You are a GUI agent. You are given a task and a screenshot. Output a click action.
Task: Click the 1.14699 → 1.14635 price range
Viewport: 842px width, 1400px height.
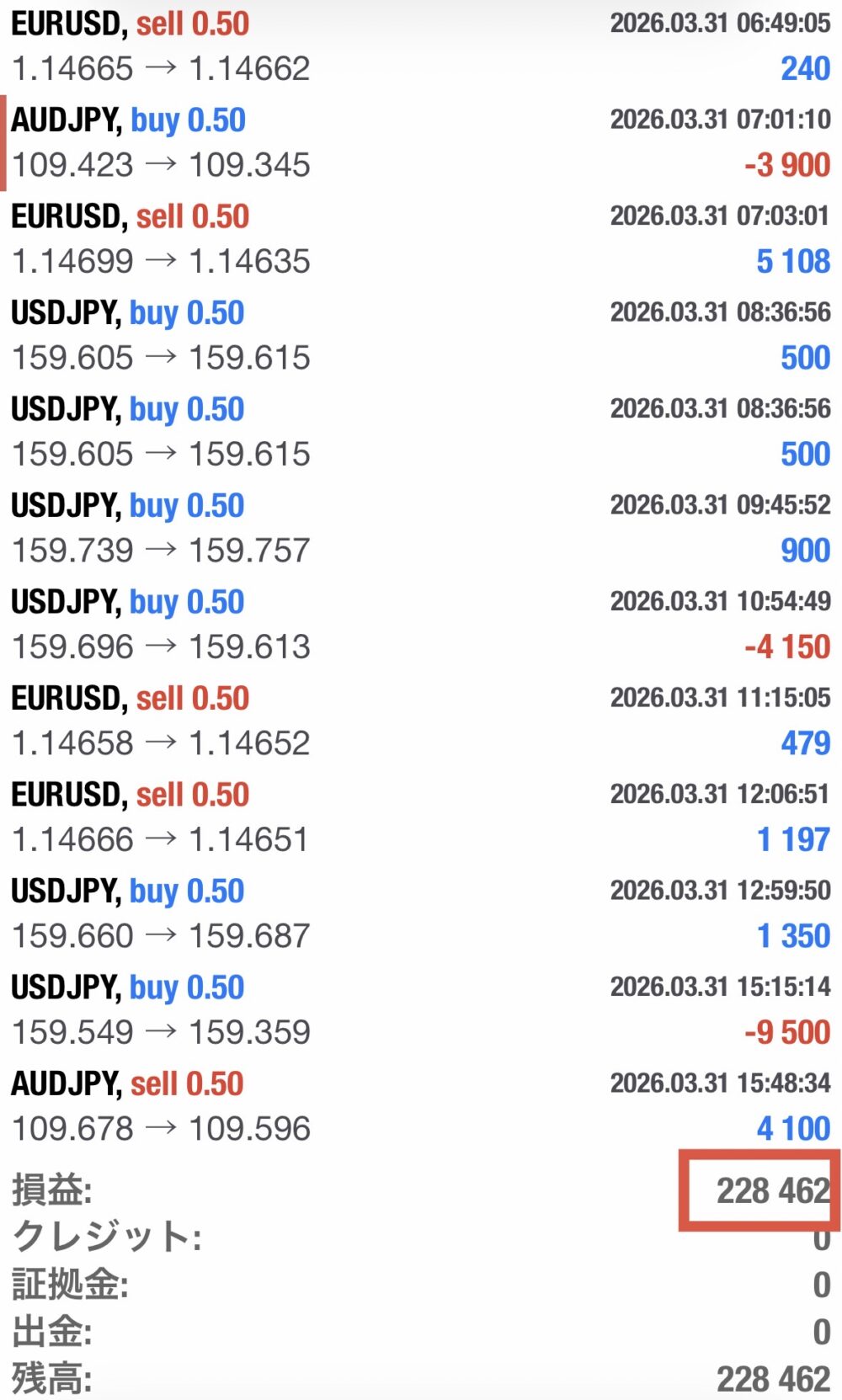click(x=161, y=262)
